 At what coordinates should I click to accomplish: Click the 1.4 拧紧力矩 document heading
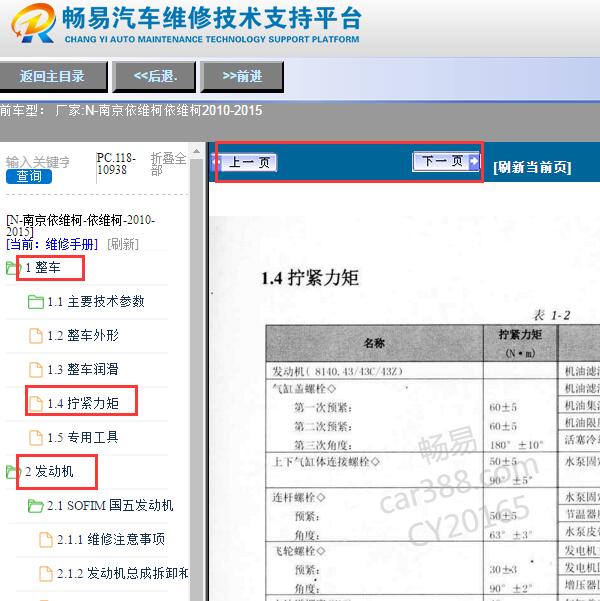click(x=310, y=278)
